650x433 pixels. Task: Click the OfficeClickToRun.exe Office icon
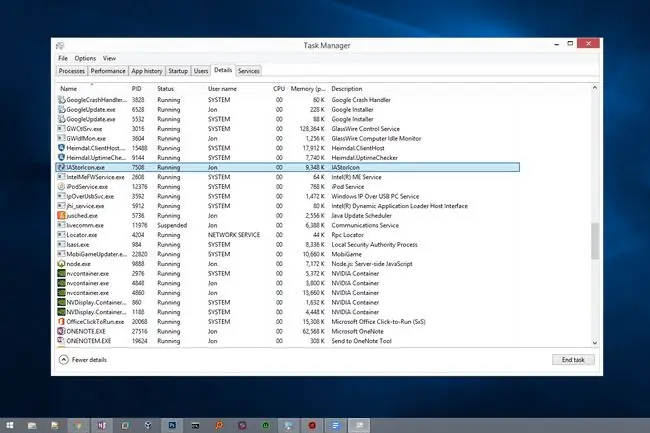pos(61,322)
